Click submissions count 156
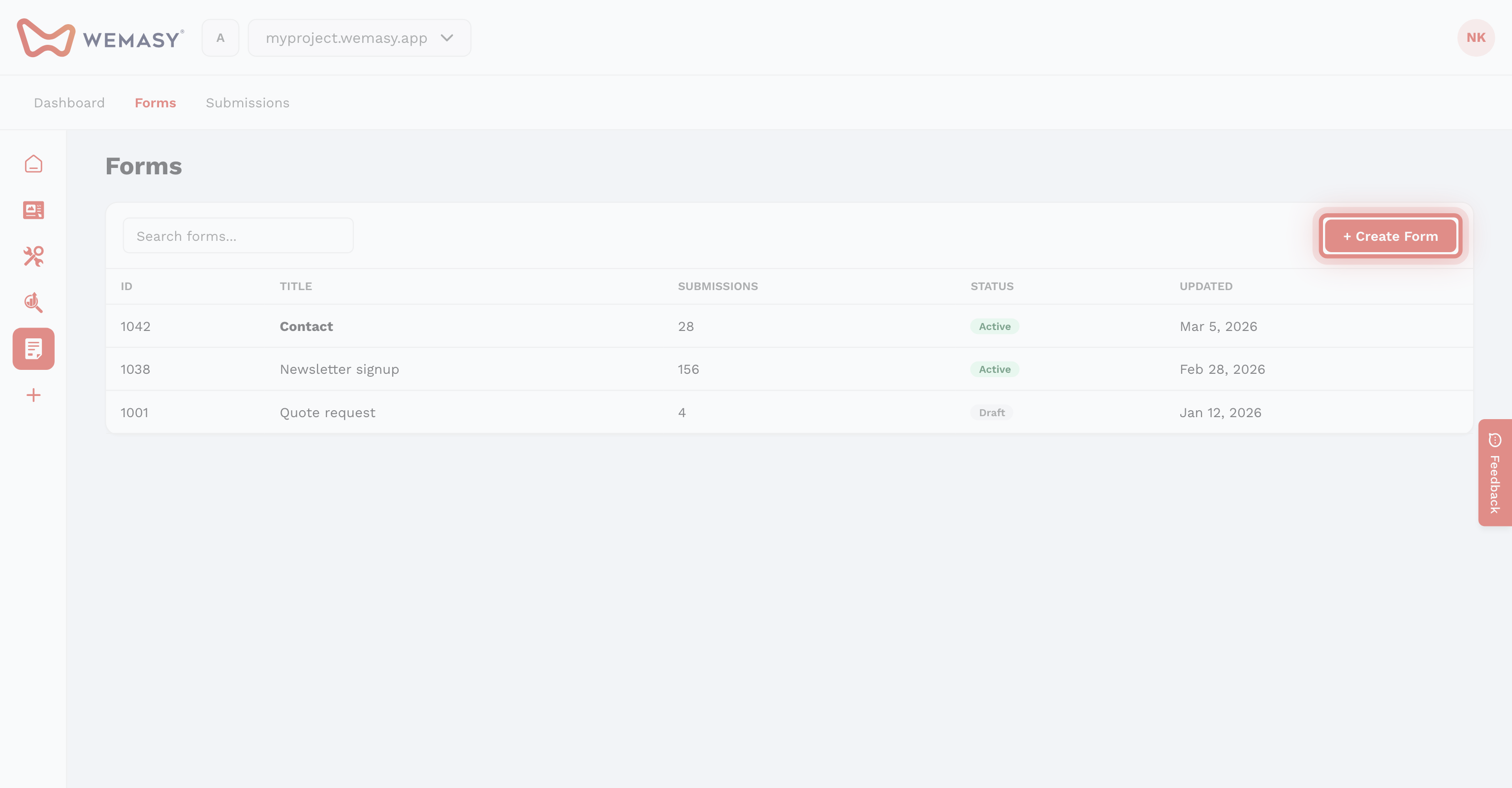Screen dimensions: 1512x788 point(689,369)
